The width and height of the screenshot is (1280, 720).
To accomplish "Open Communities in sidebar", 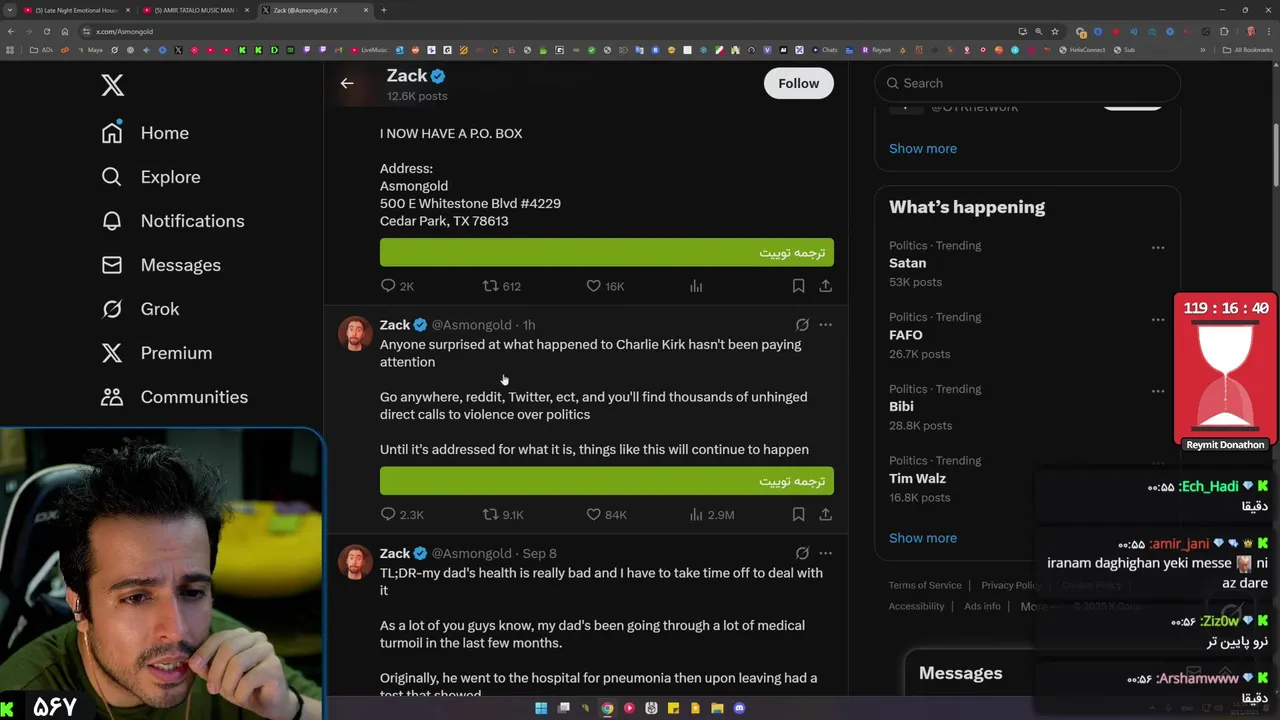I will click(x=174, y=397).
